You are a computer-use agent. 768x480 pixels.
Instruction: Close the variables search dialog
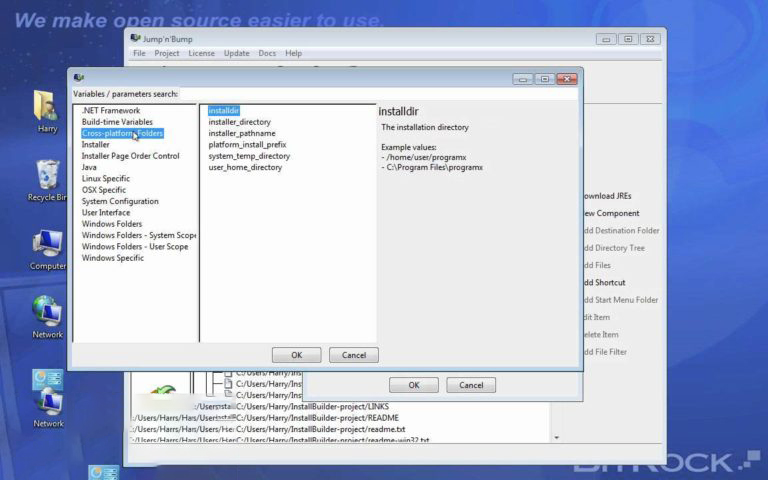[567, 79]
